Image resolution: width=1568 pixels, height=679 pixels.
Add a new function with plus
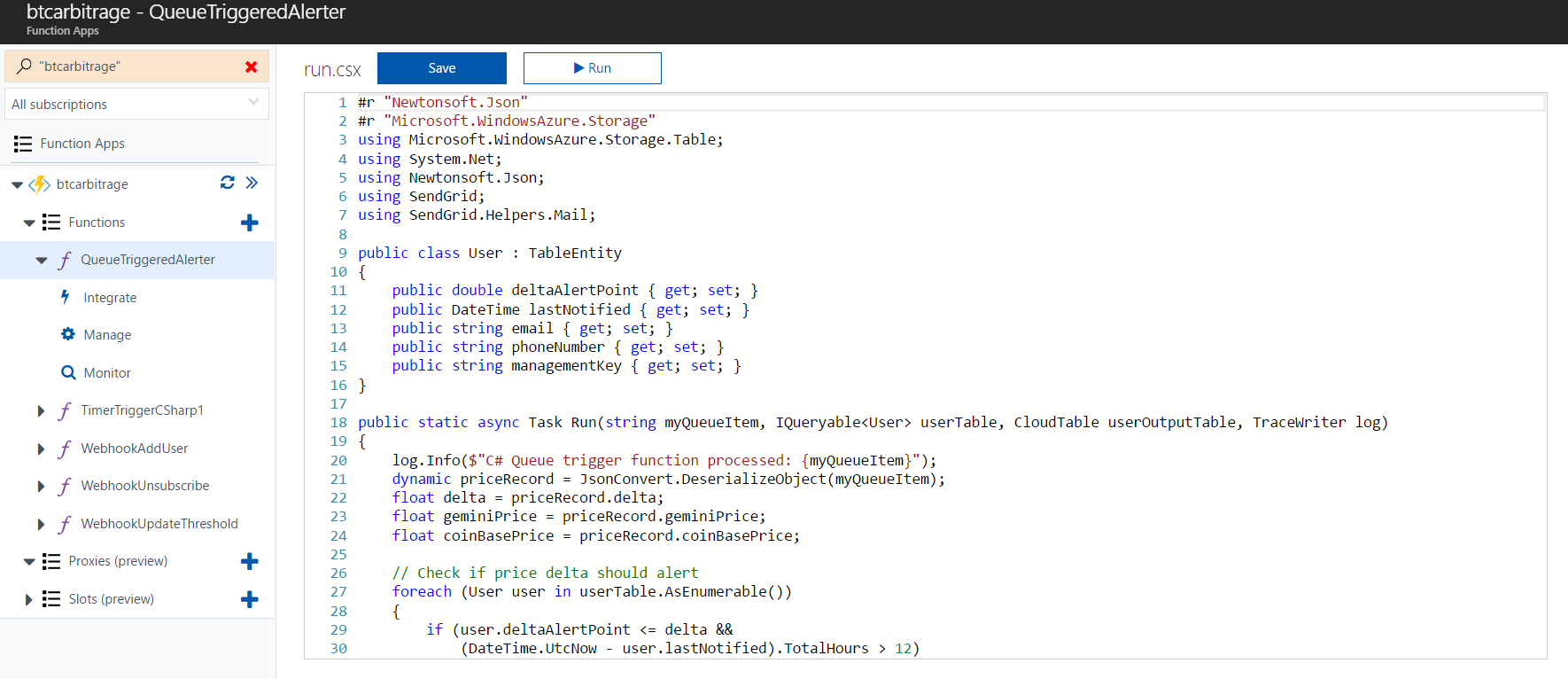click(250, 222)
